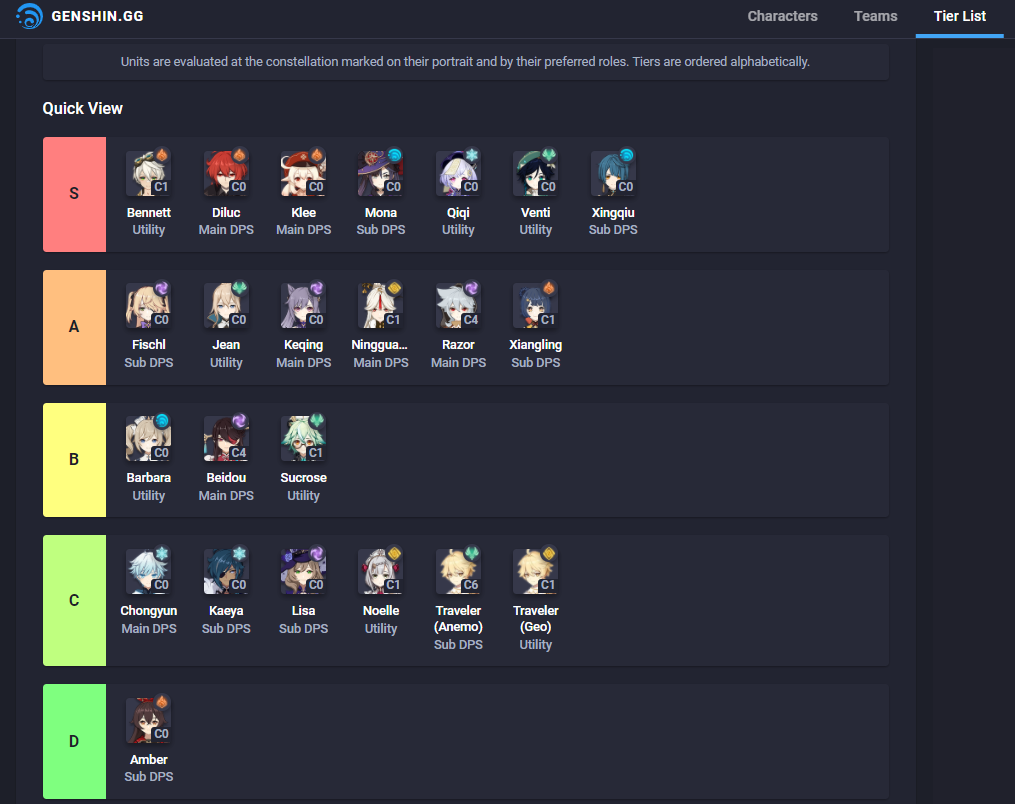This screenshot has height=804, width=1015.
Task: Click the Genshin.gg swirl logo icon
Action: tap(29, 16)
